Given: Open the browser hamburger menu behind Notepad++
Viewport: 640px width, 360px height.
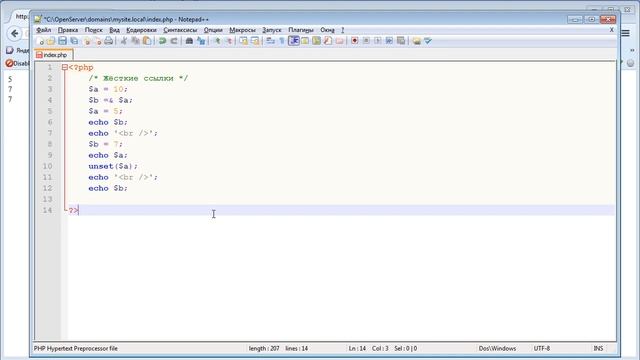Looking at the screenshot, I should [x=626, y=33].
